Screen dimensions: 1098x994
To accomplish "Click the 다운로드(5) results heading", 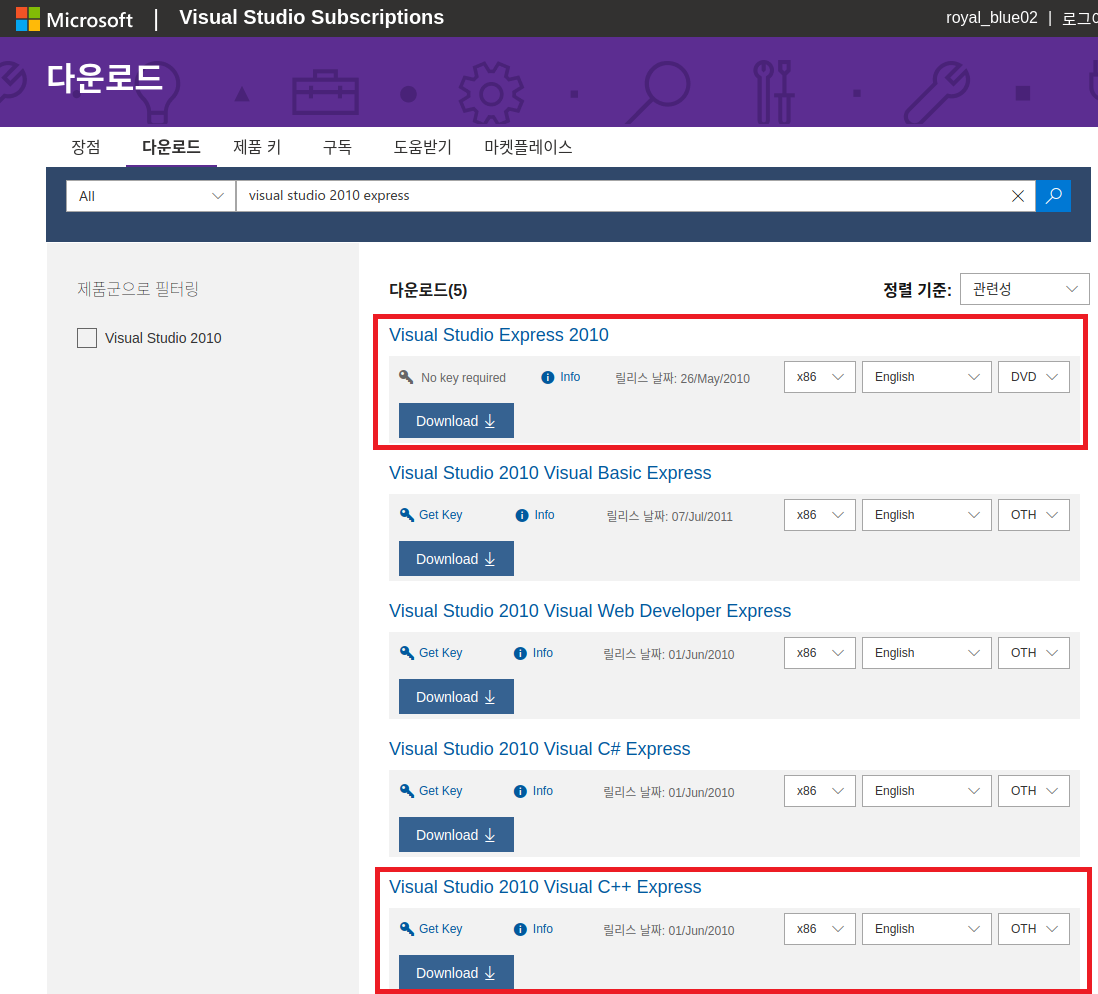I will 428,290.
